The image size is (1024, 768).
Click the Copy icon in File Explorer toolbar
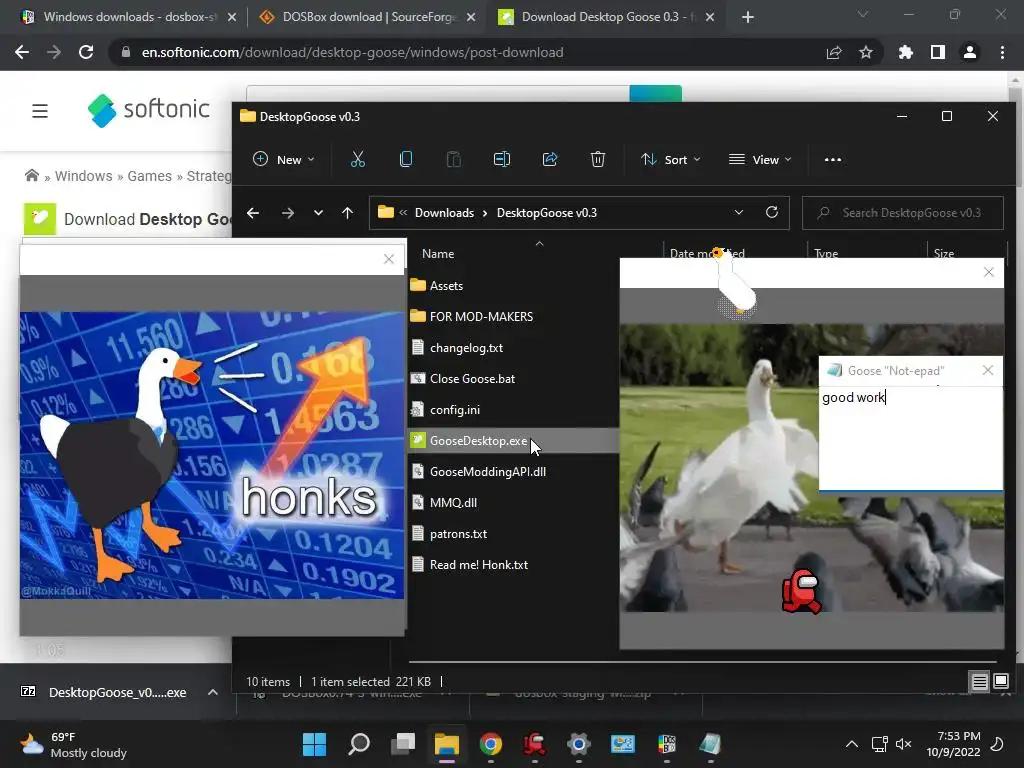406,159
